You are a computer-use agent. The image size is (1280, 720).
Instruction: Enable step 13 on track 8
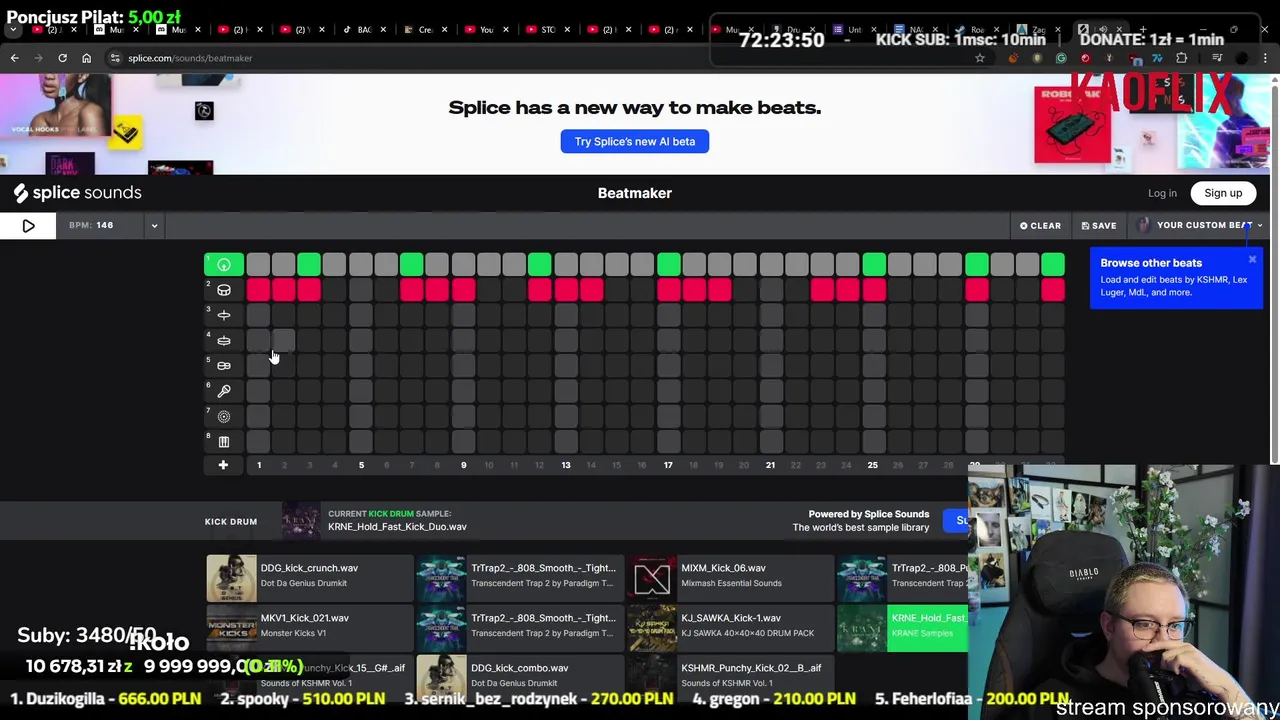tap(566, 442)
